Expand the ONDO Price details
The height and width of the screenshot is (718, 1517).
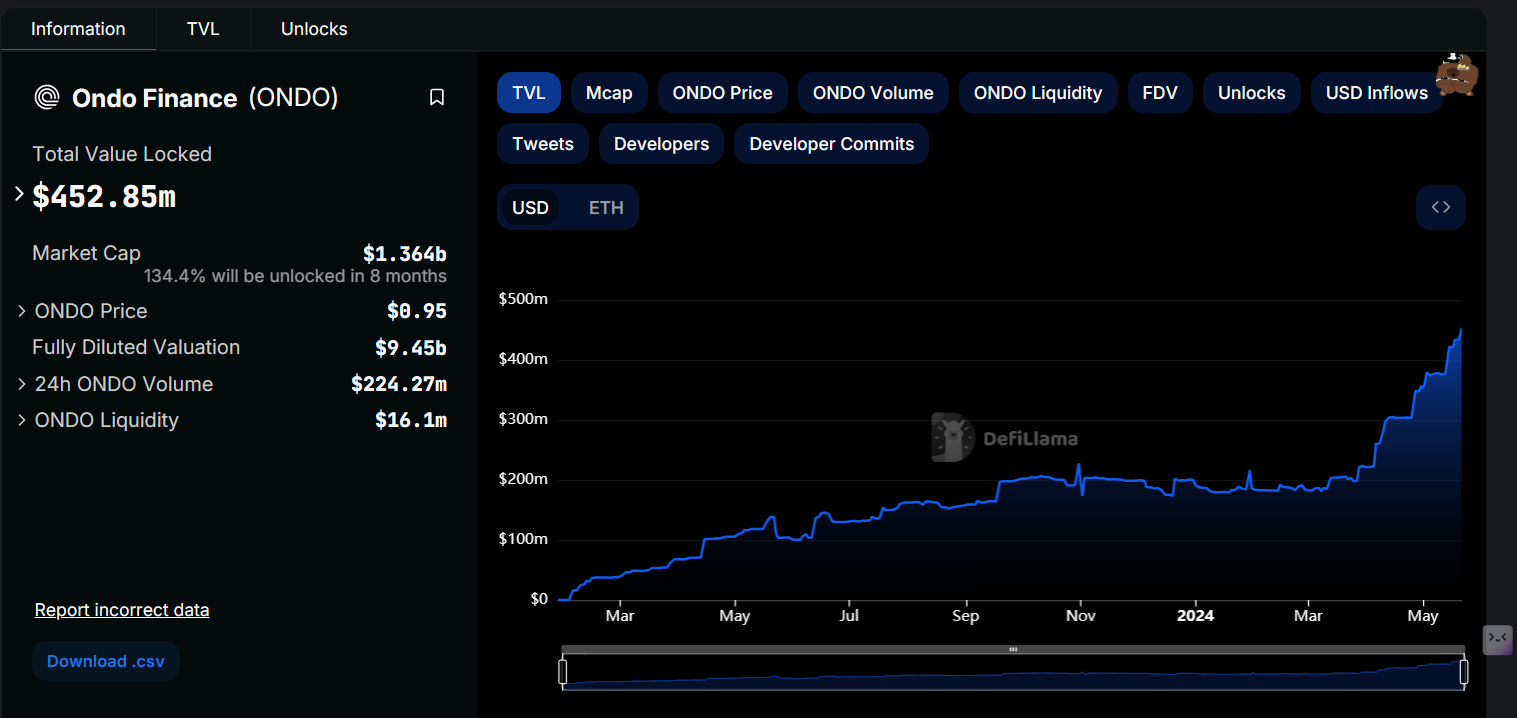click(22, 311)
